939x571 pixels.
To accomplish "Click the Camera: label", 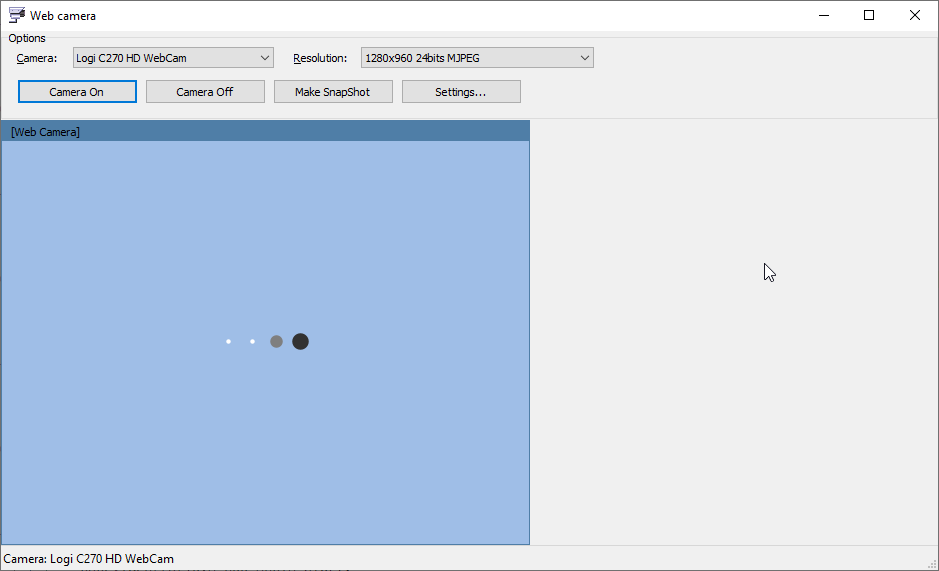I will 37,58.
